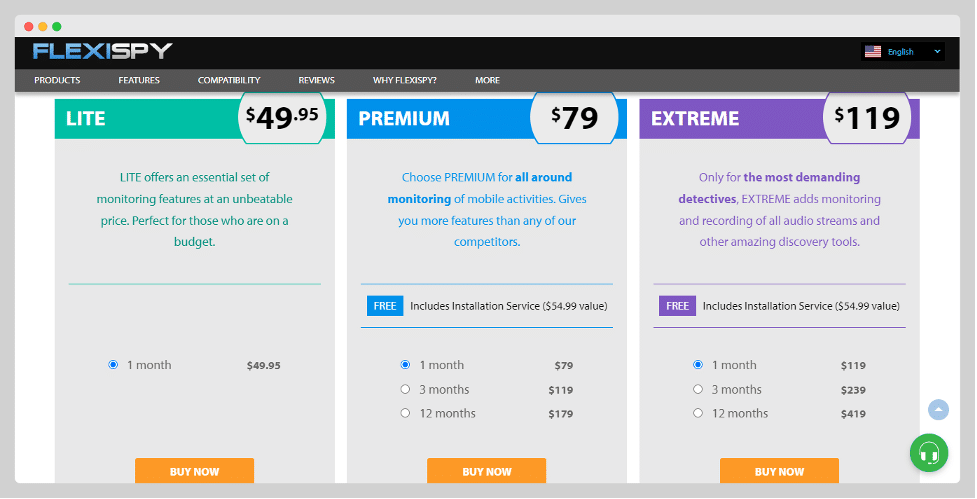The height and width of the screenshot is (499, 977).
Task: Open the headset live chat support button
Action: (x=929, y=453)
